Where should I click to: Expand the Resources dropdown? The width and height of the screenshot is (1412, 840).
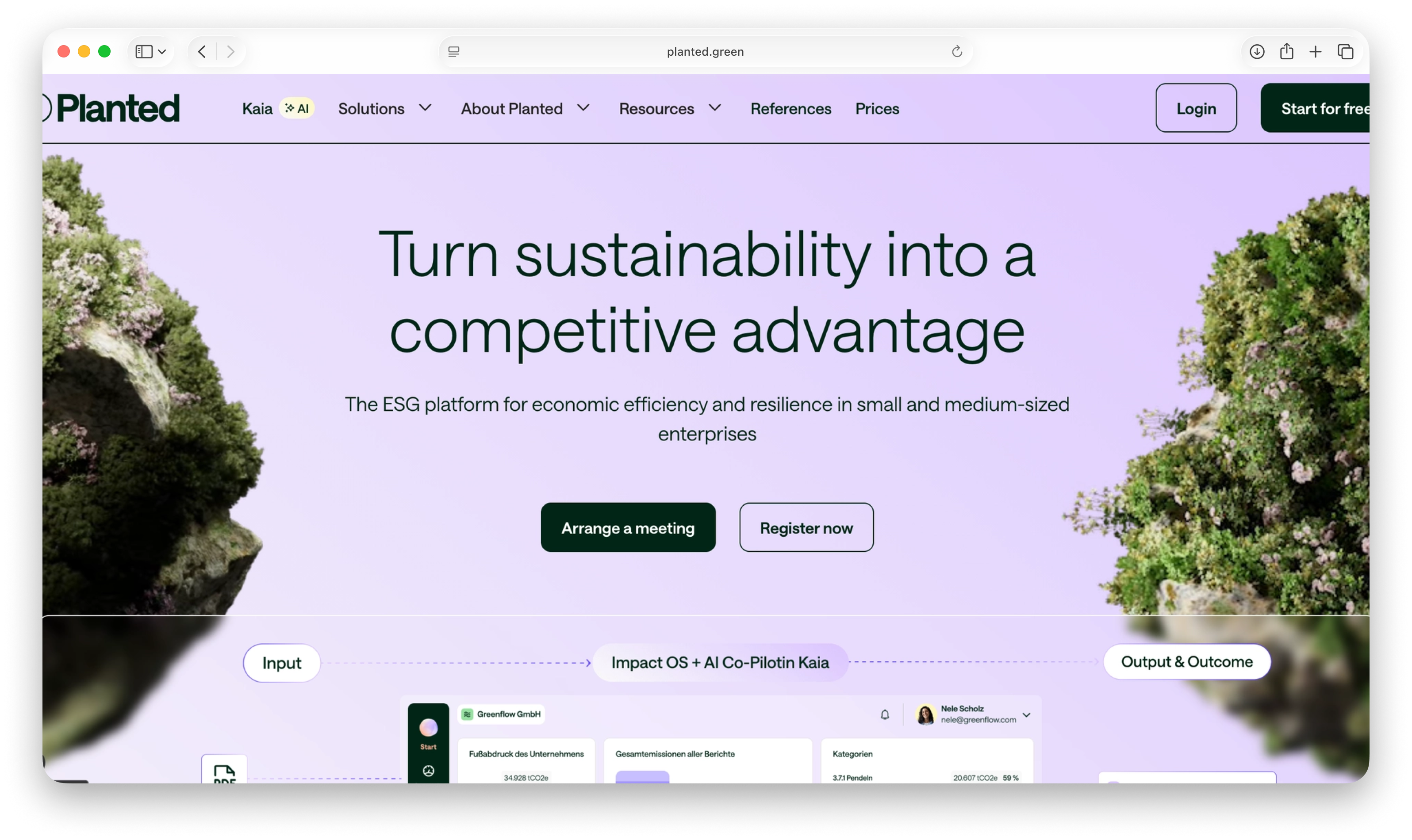(715, 107)
